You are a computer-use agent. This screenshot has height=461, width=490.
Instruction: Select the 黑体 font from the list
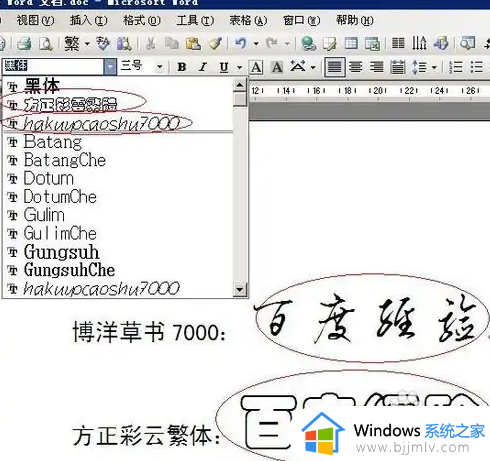pos(118,86)
